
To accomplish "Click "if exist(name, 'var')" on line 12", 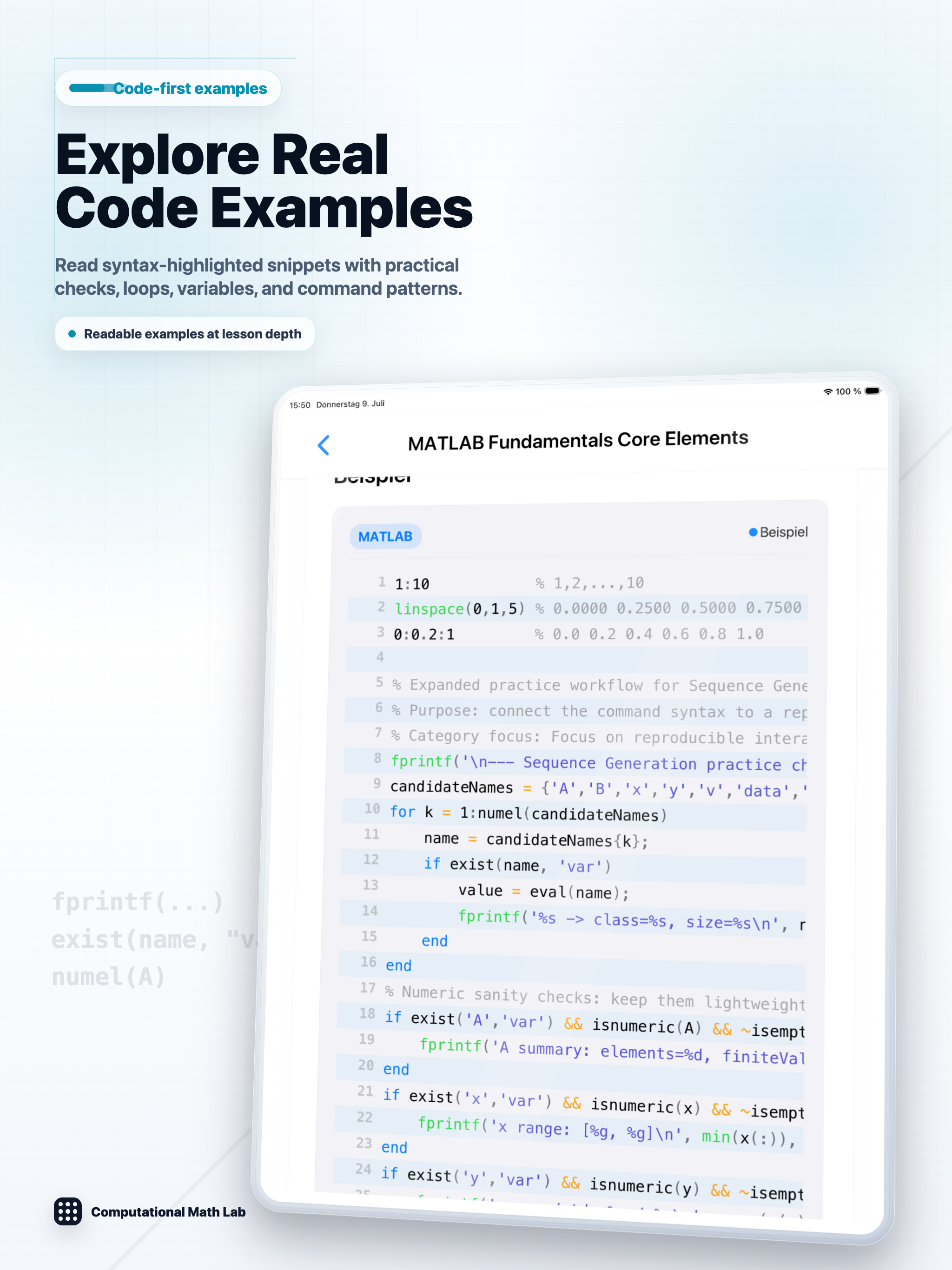I will (x=517, y=865).
